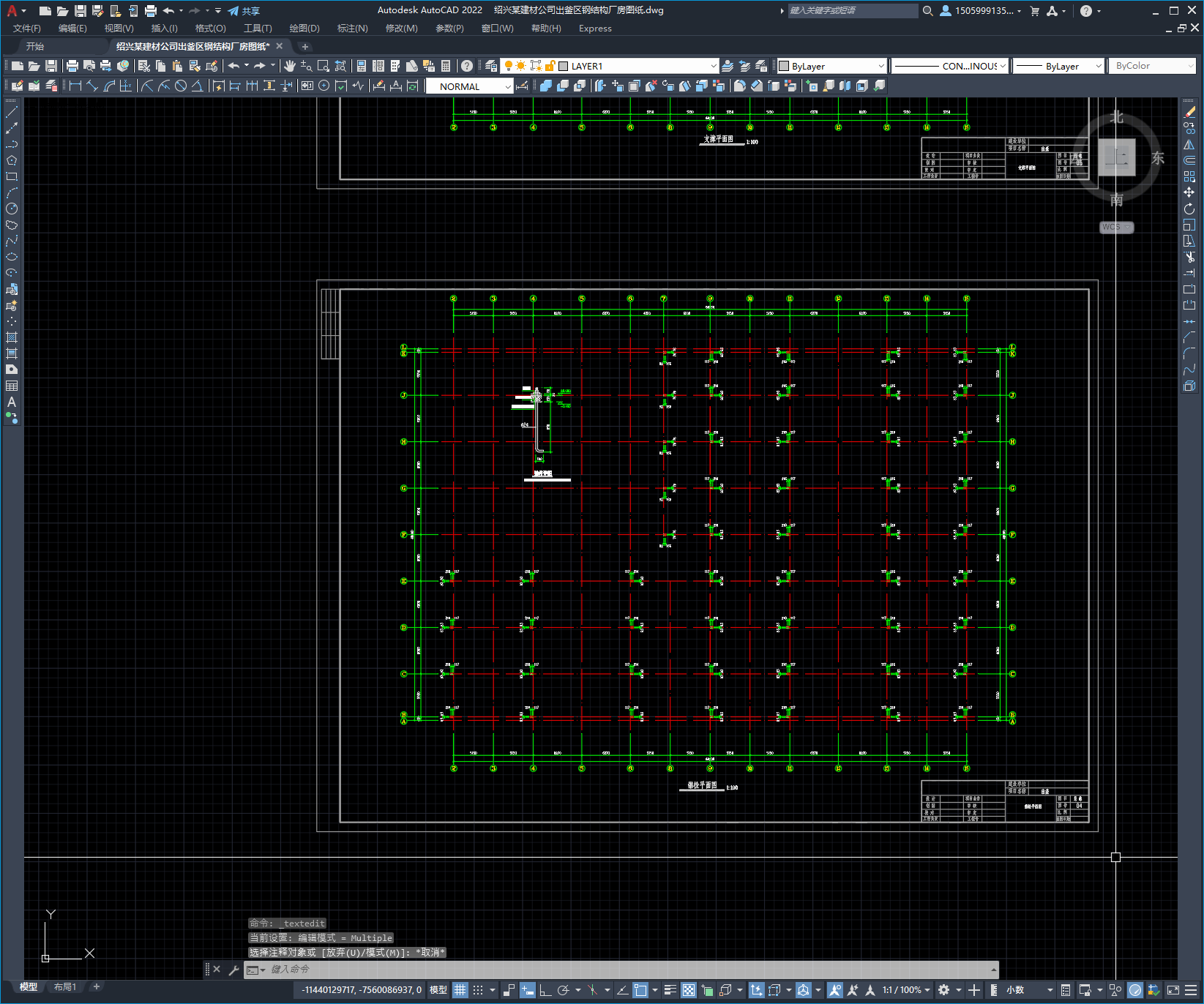Switch to the 开始 start tab

pos(35,46)
